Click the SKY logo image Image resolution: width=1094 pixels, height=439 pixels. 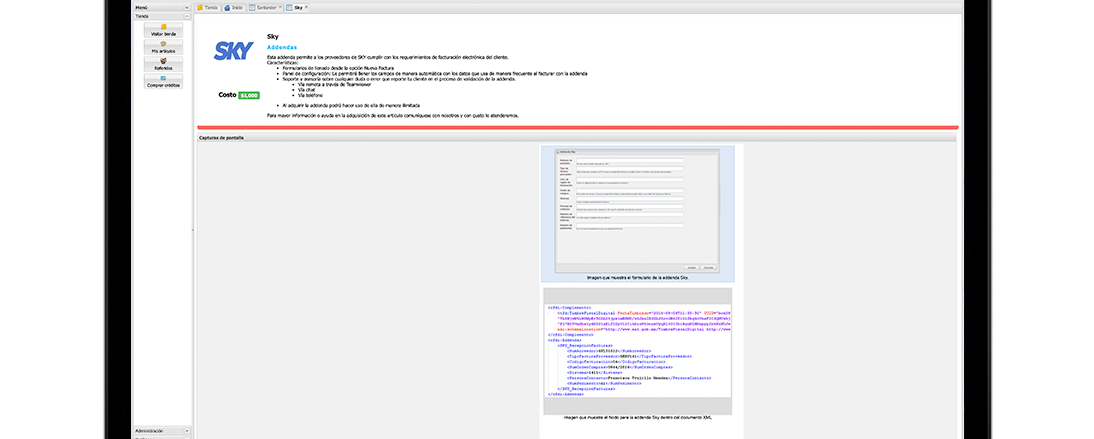tap(233, 51)
